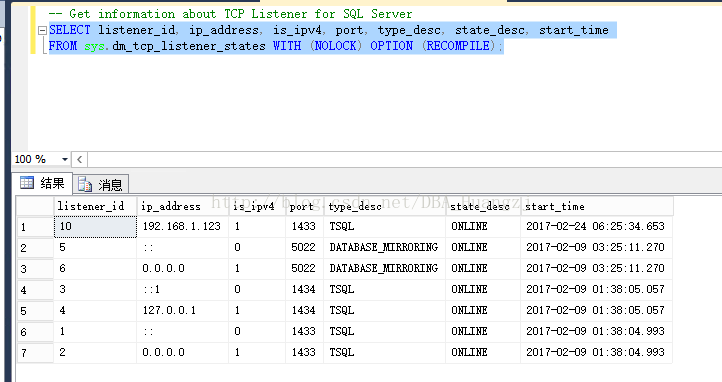Click the SELECT keyword in the query

tap(70, 30)
